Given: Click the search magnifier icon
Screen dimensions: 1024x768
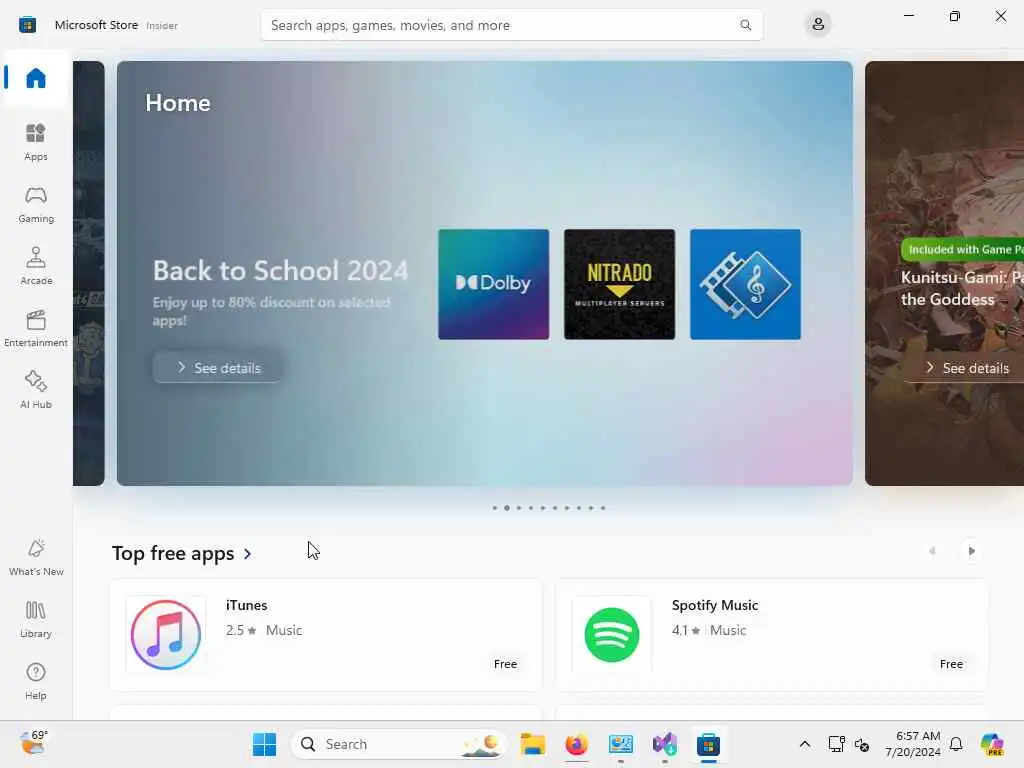Looking at the screenshot, I should click(745, 25).
